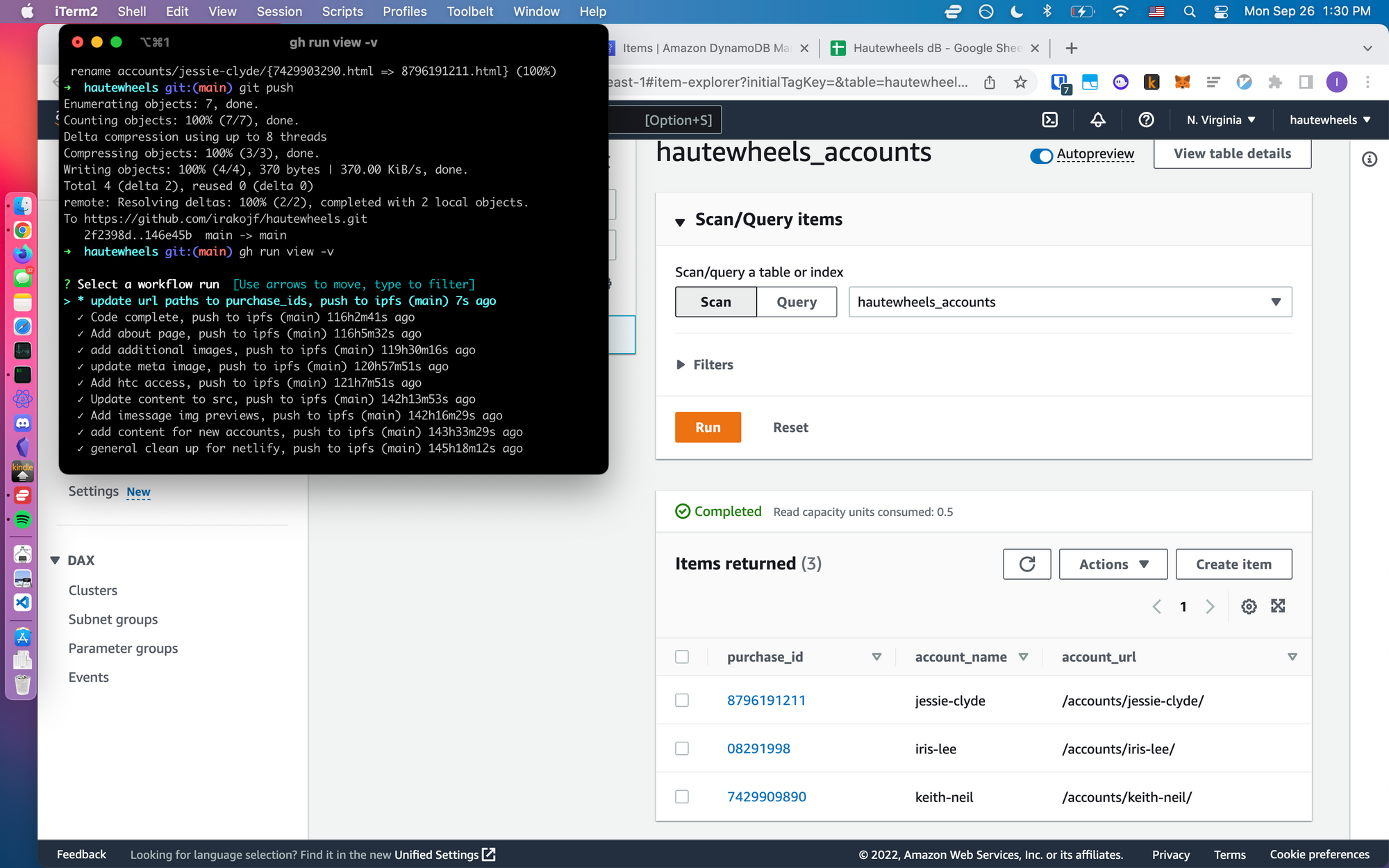The image size is (1389, 868).
Task: Open the info panel icon
Action: (x=1369, y=159)
